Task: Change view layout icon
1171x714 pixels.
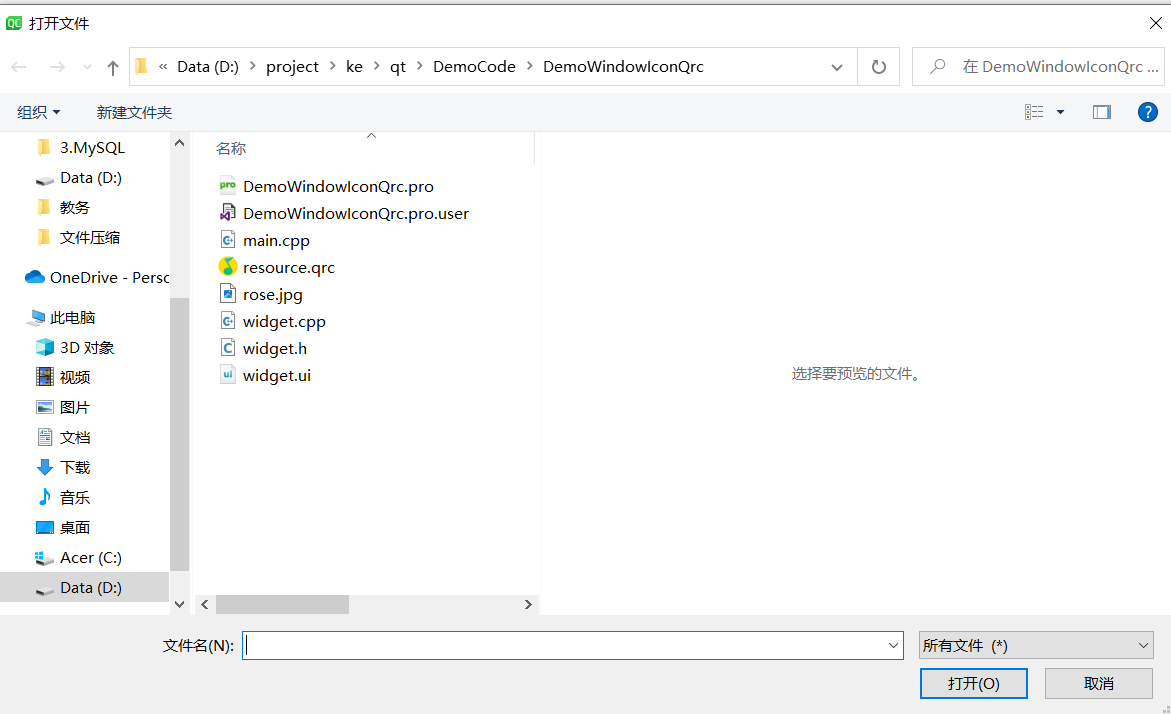Action: point(1034,112)
